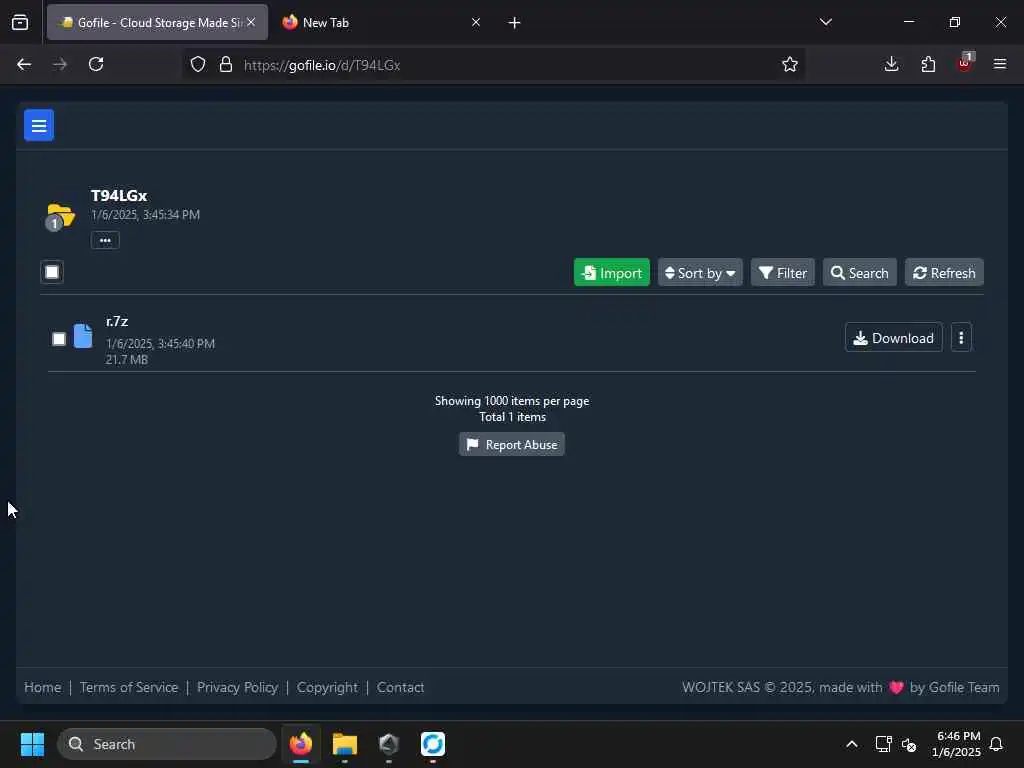
Task: Open the Windows Start menu
Action: [x=32, y=744]
